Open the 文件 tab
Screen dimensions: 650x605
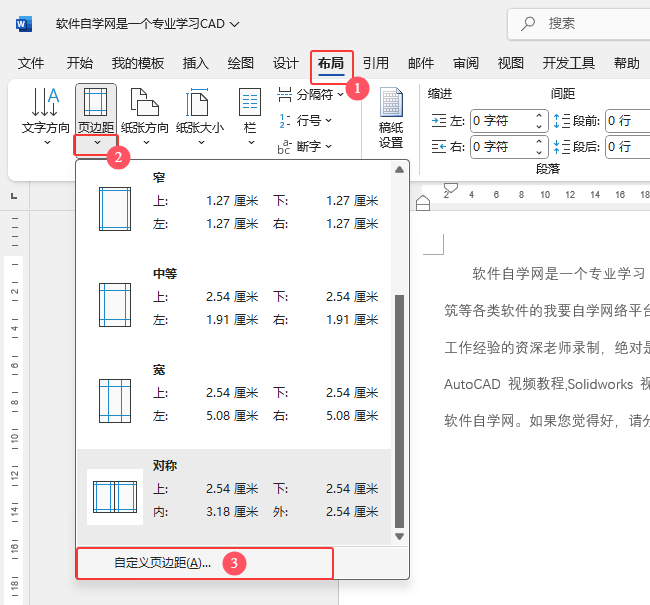pyautogui.click(x=31, y=63)
